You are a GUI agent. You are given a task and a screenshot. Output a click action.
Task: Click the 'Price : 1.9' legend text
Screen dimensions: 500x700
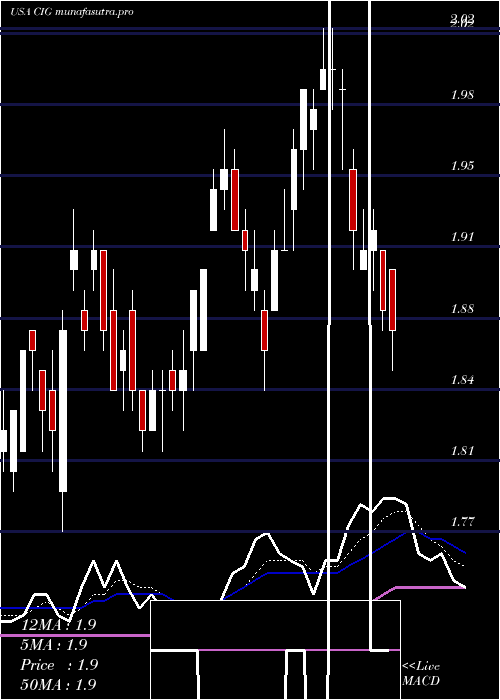pyautogui.click(x=59, y=665)
